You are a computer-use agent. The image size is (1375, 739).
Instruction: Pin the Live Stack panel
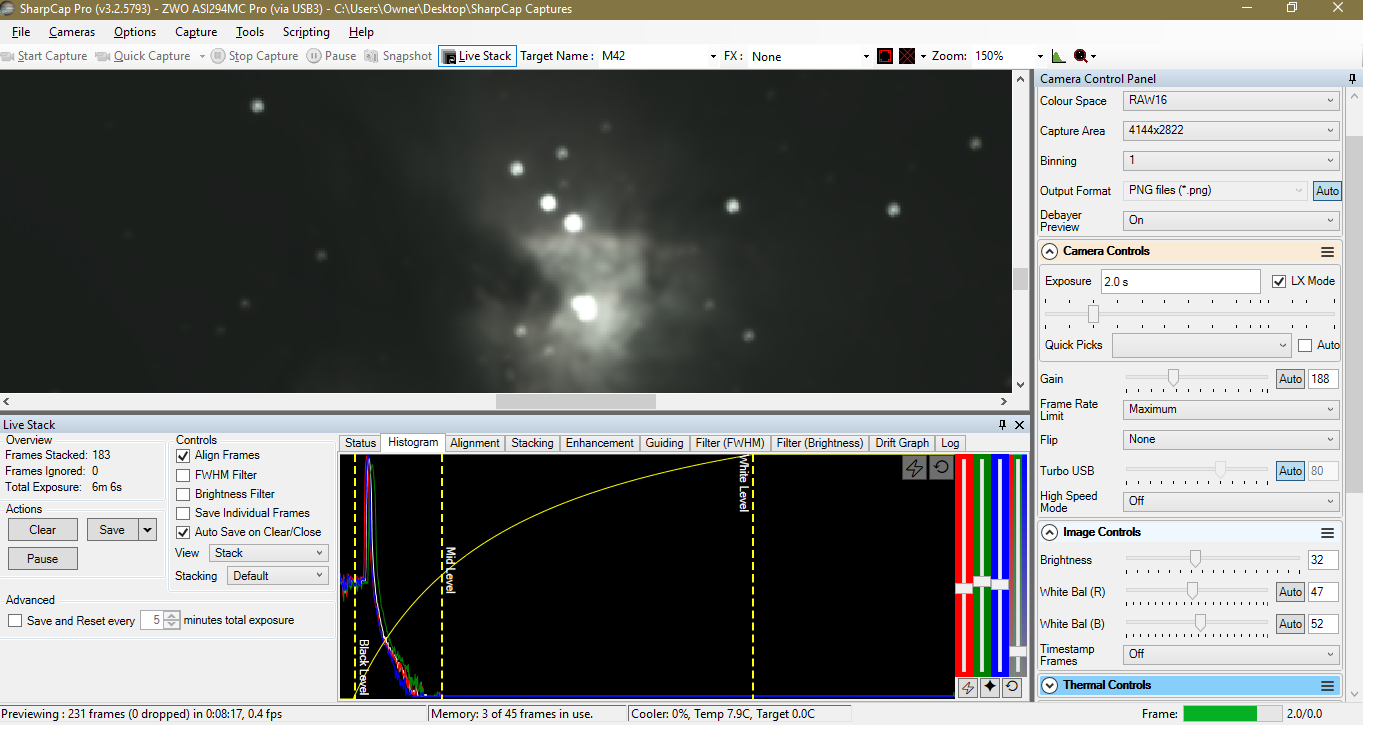[1003, 425]
